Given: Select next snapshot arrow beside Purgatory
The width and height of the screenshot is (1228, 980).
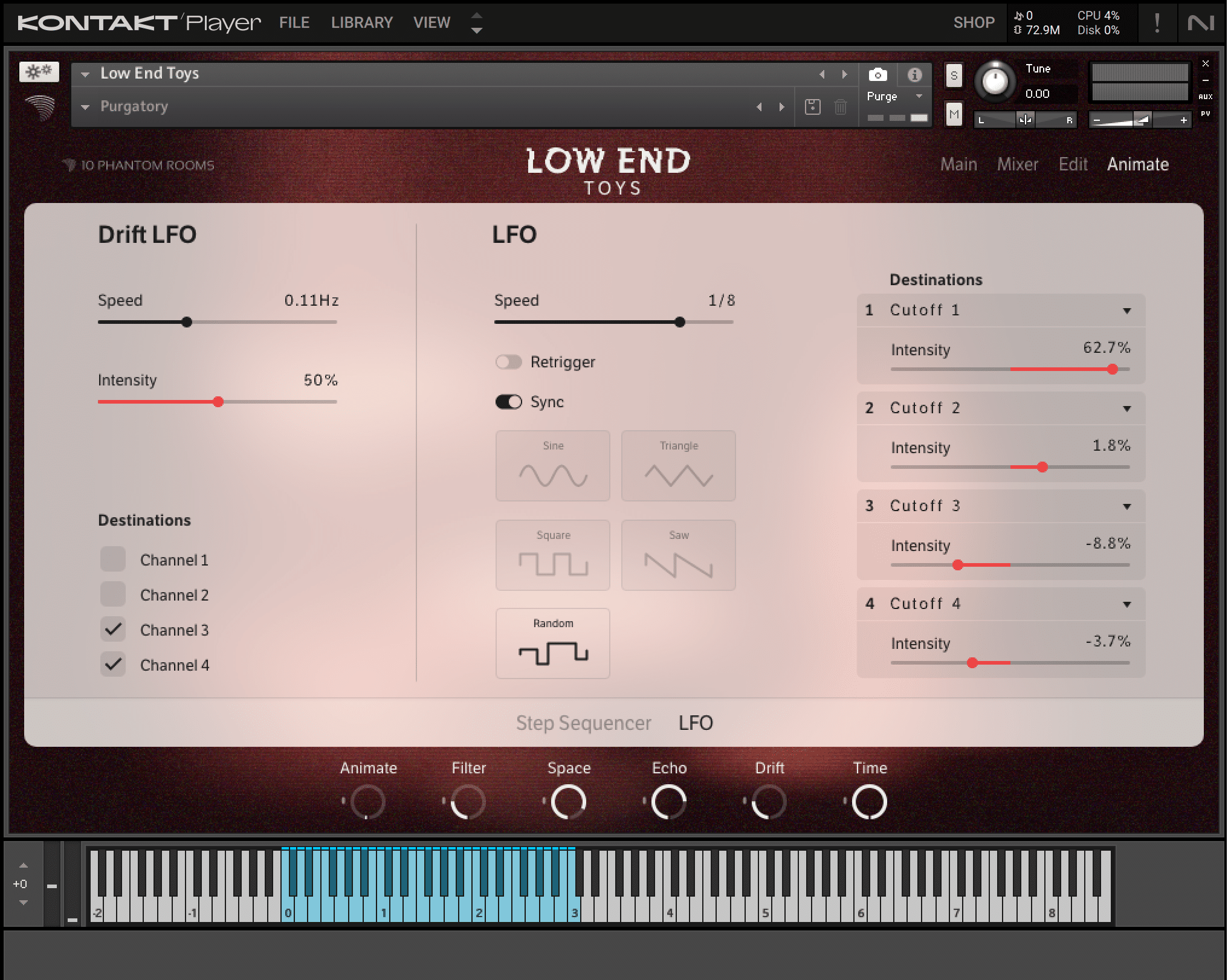Looking at the screenshot, I should pyautogui.click(x=781, y=107).
